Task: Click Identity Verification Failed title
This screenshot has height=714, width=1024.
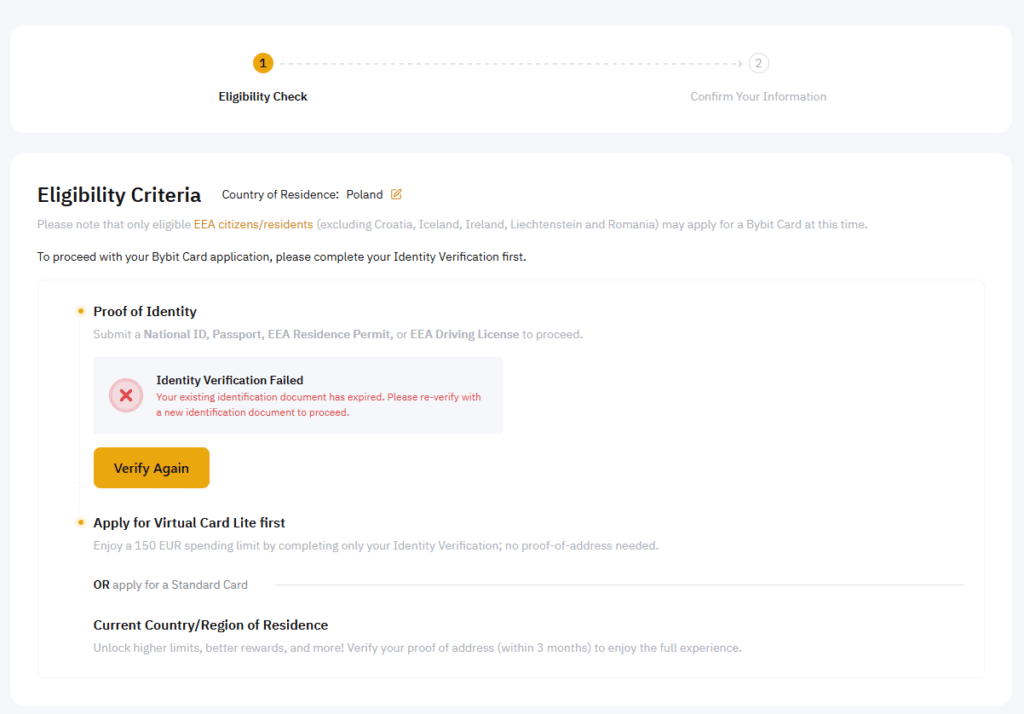Action: 230,380
